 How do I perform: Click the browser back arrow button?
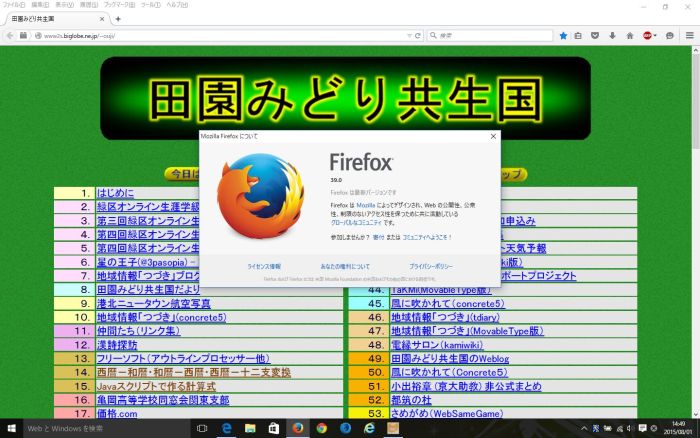tap(10, 35)
